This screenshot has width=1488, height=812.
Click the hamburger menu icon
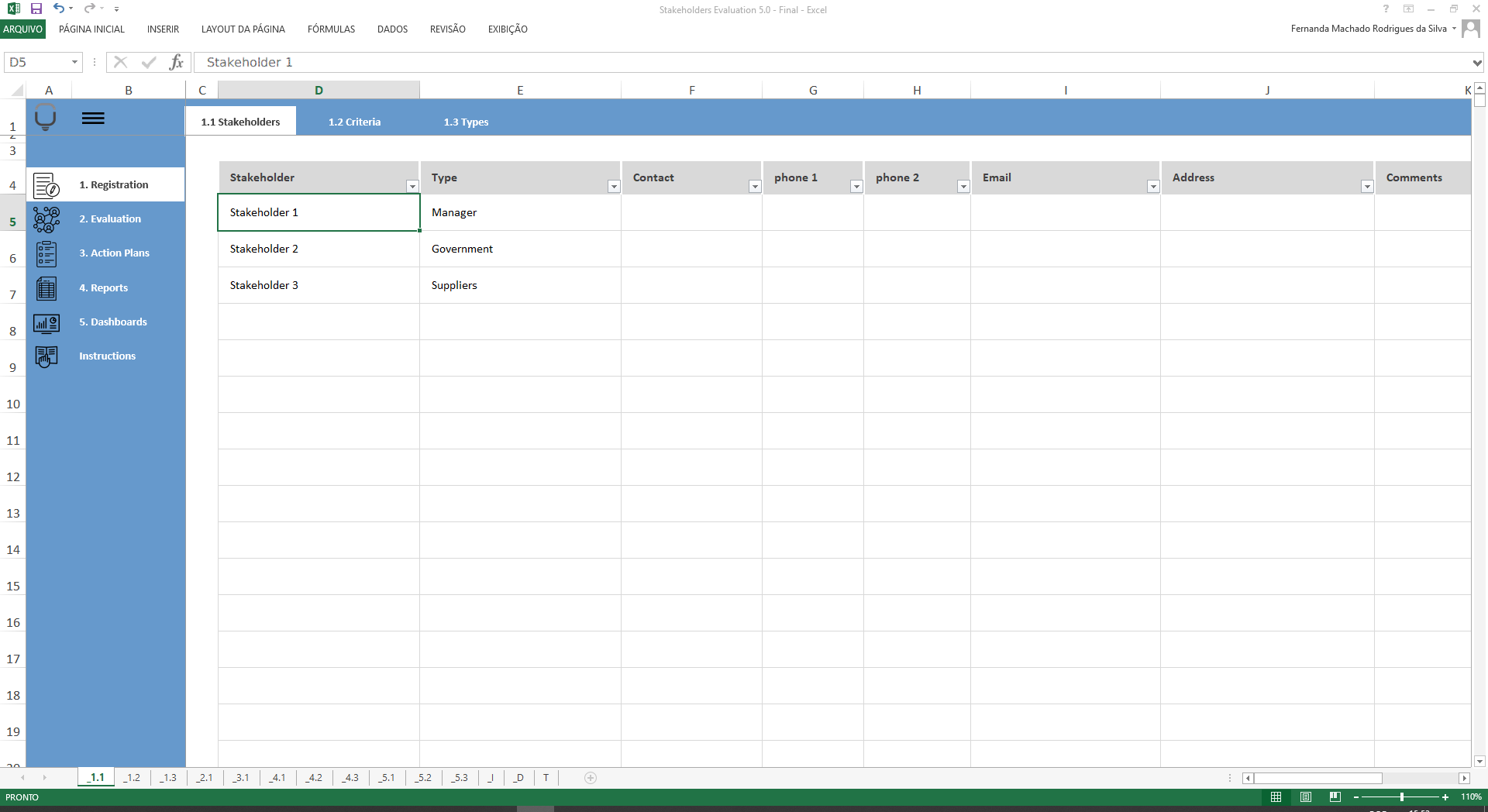coord(93,118)
